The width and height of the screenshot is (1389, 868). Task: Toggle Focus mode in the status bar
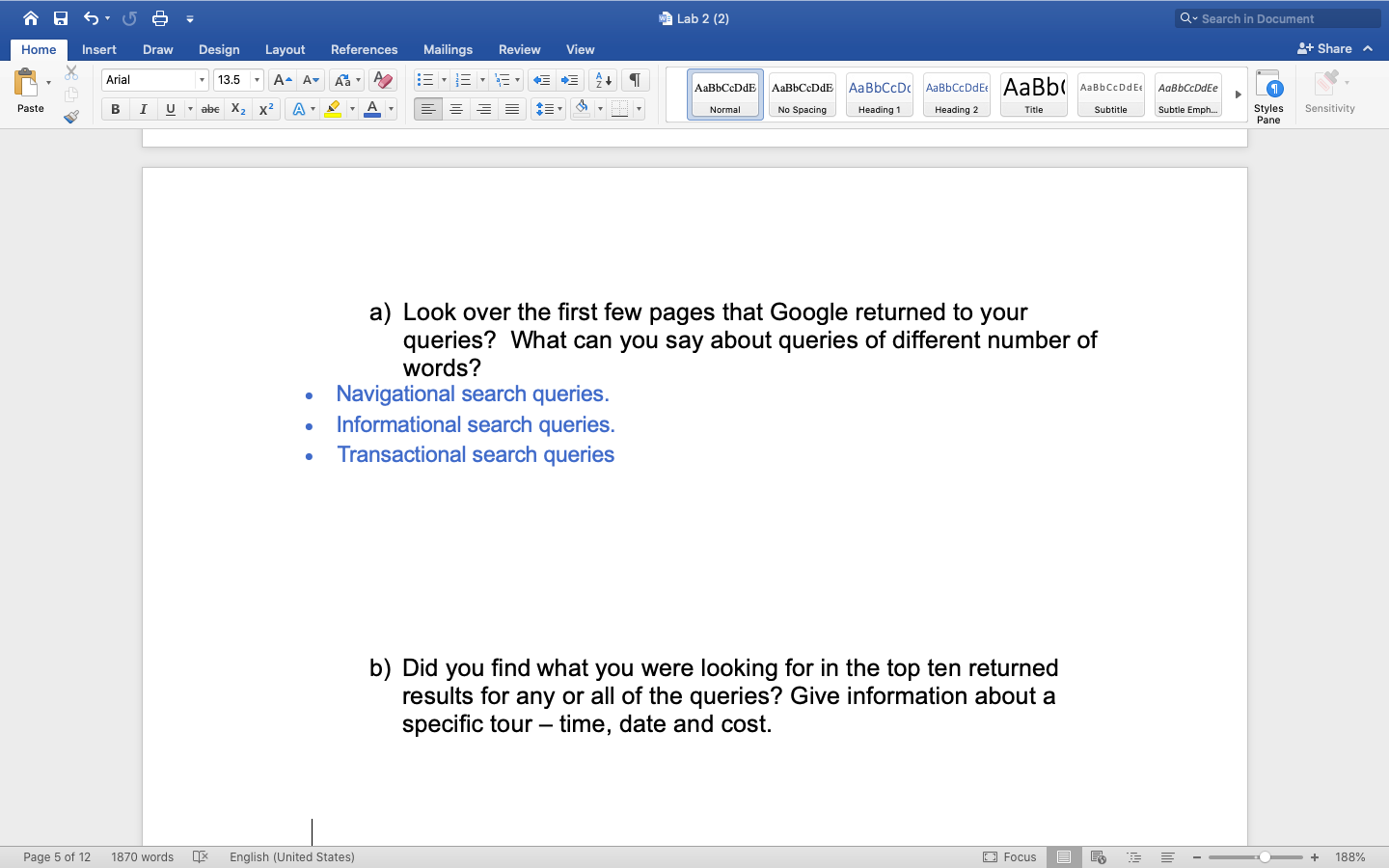click(x=1011, y=856)
